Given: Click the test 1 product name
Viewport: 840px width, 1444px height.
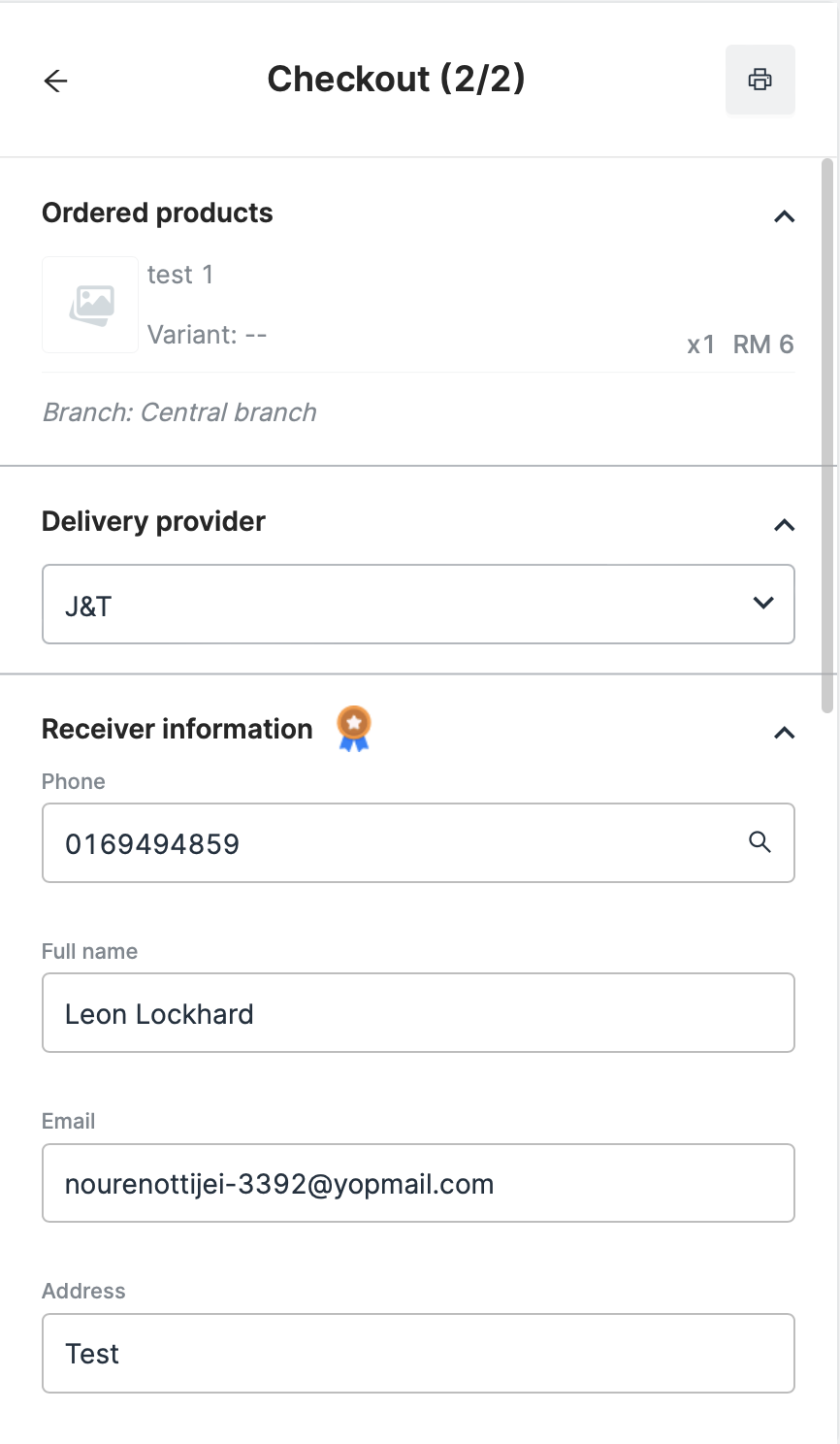Looking at the screenshot, I should (180, 276).
